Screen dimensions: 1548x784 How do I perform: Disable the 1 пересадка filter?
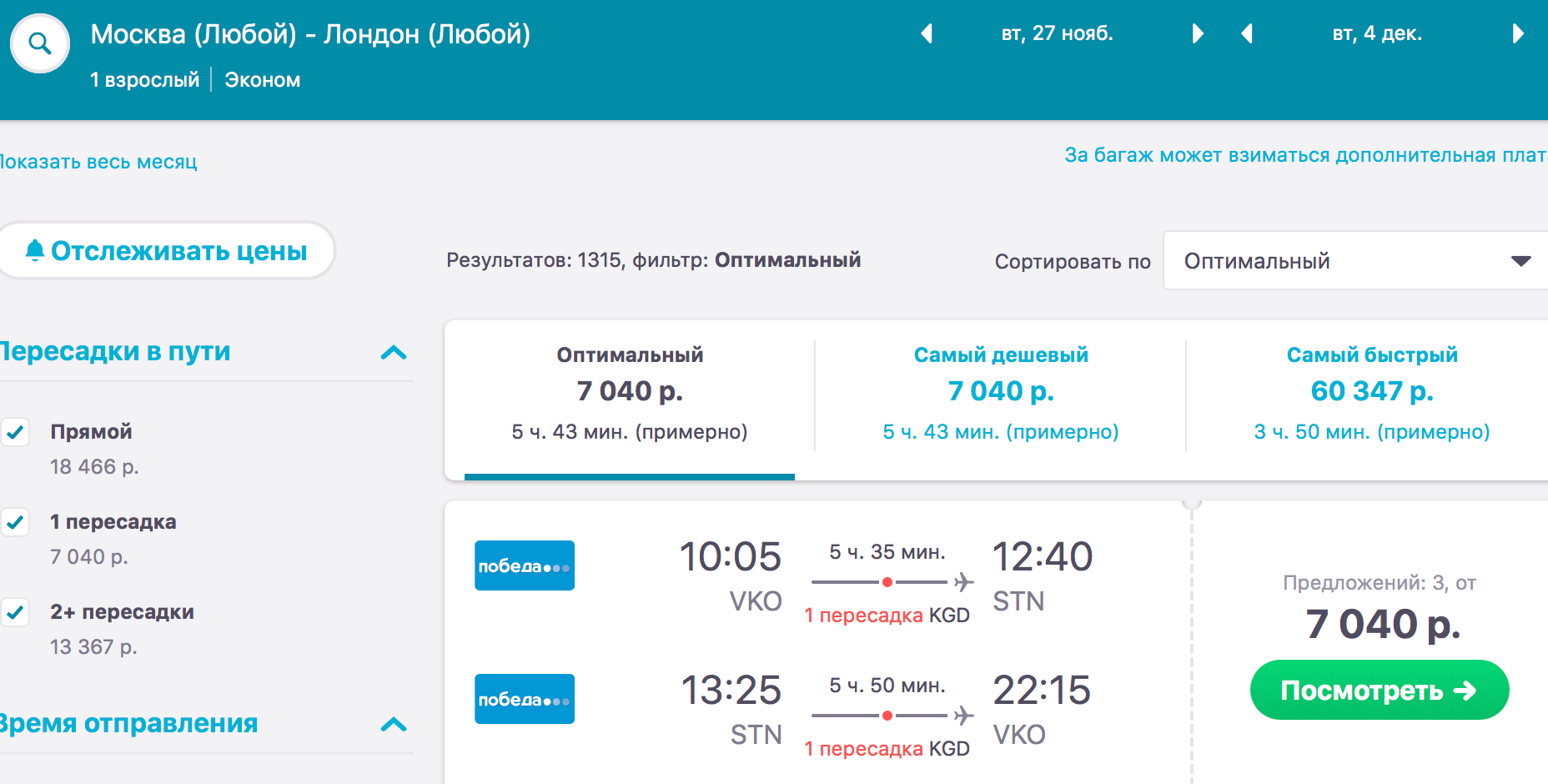click(15, 522)
